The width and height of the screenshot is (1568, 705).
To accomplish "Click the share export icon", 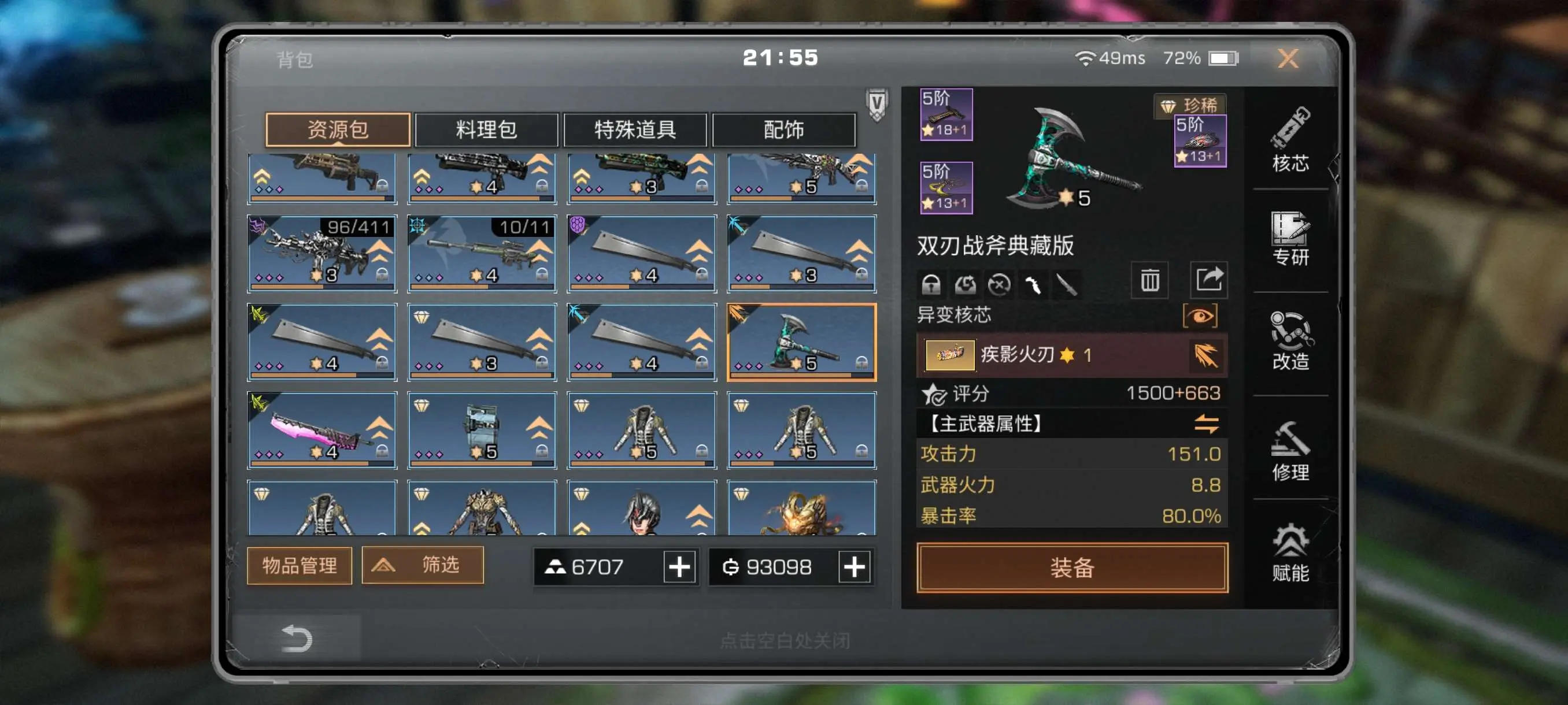I will [x=1209, y=280].
